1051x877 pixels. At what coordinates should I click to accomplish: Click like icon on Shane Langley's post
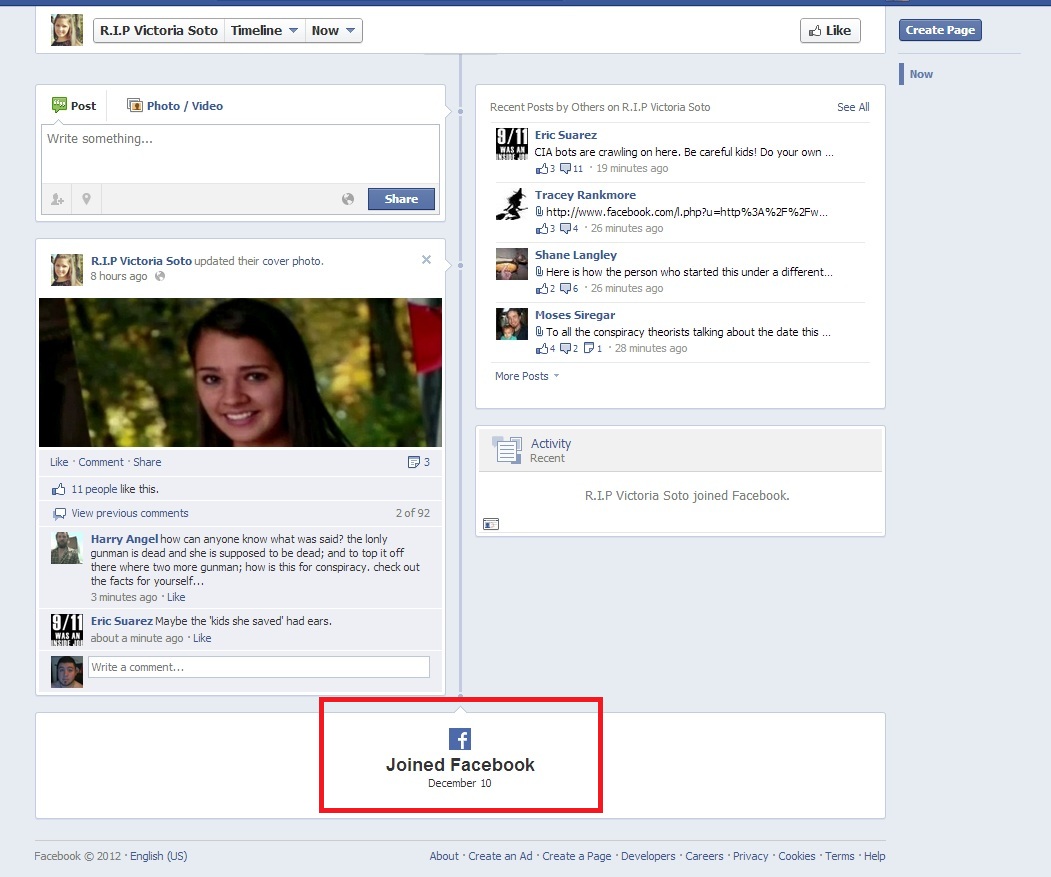pos(542,288)
